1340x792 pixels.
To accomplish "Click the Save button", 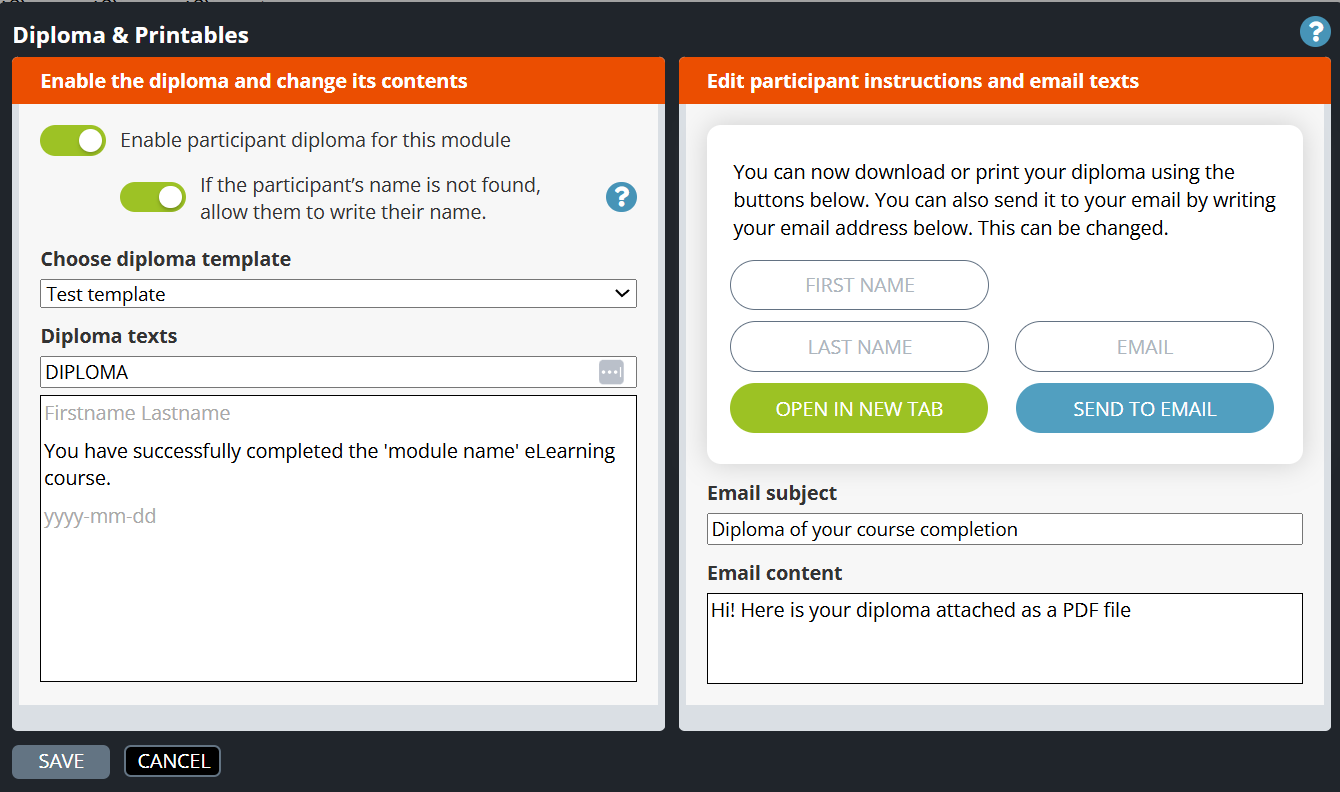I will click(61, 761).
